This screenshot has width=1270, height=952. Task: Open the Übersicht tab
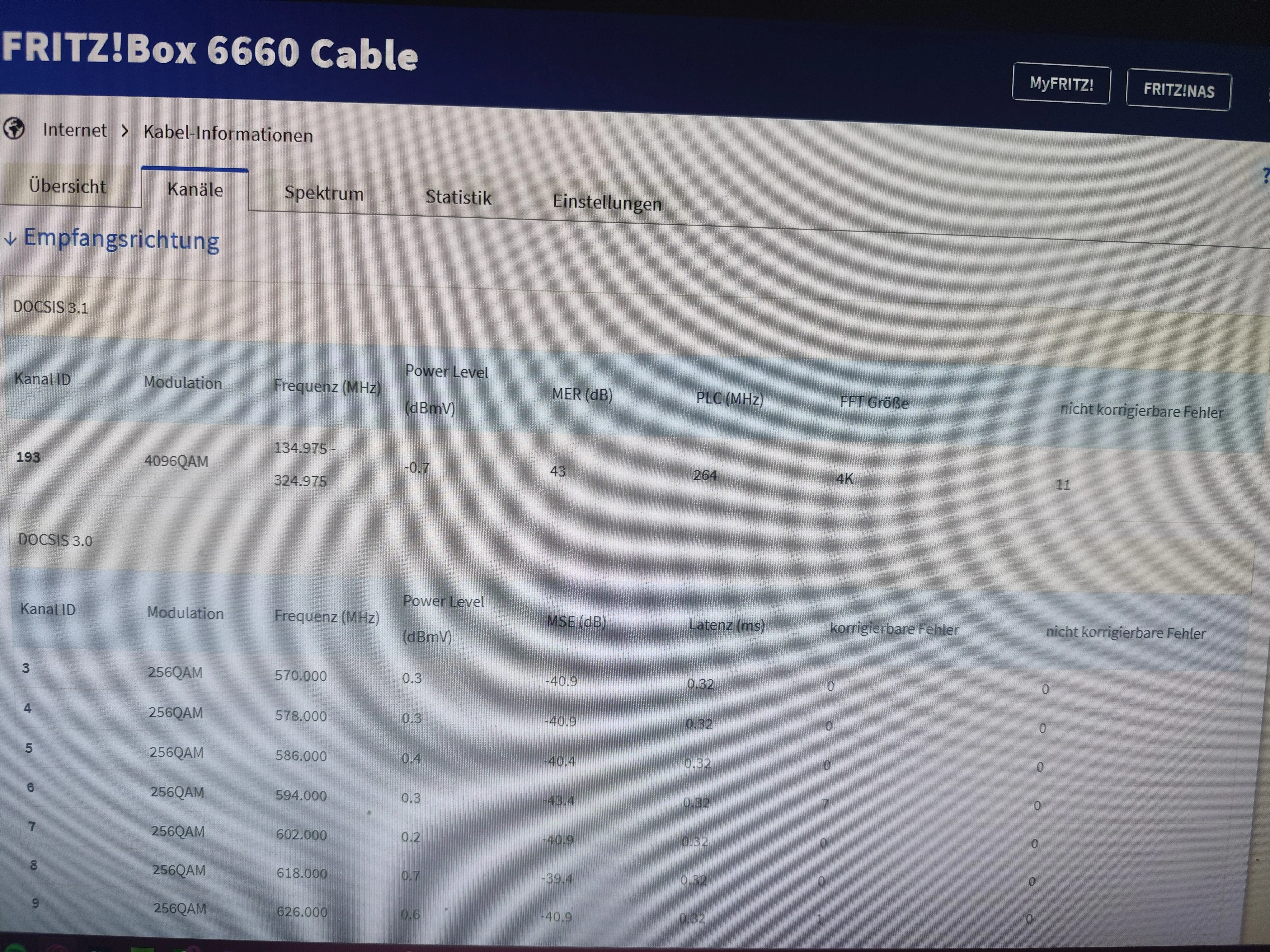click(67, 186)
